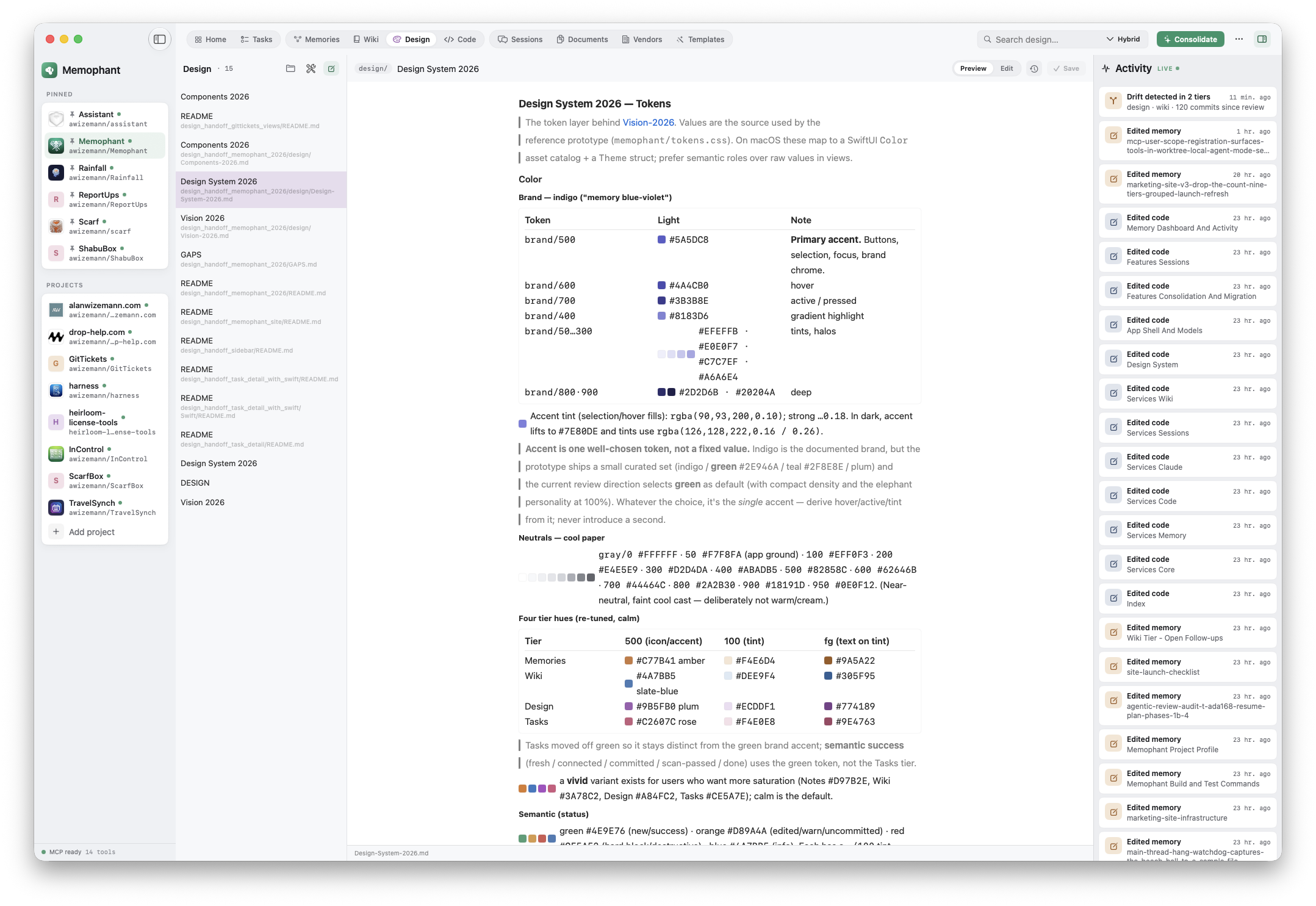Click the InControl project avatar
1316x906 pixels.
point(56,454)
